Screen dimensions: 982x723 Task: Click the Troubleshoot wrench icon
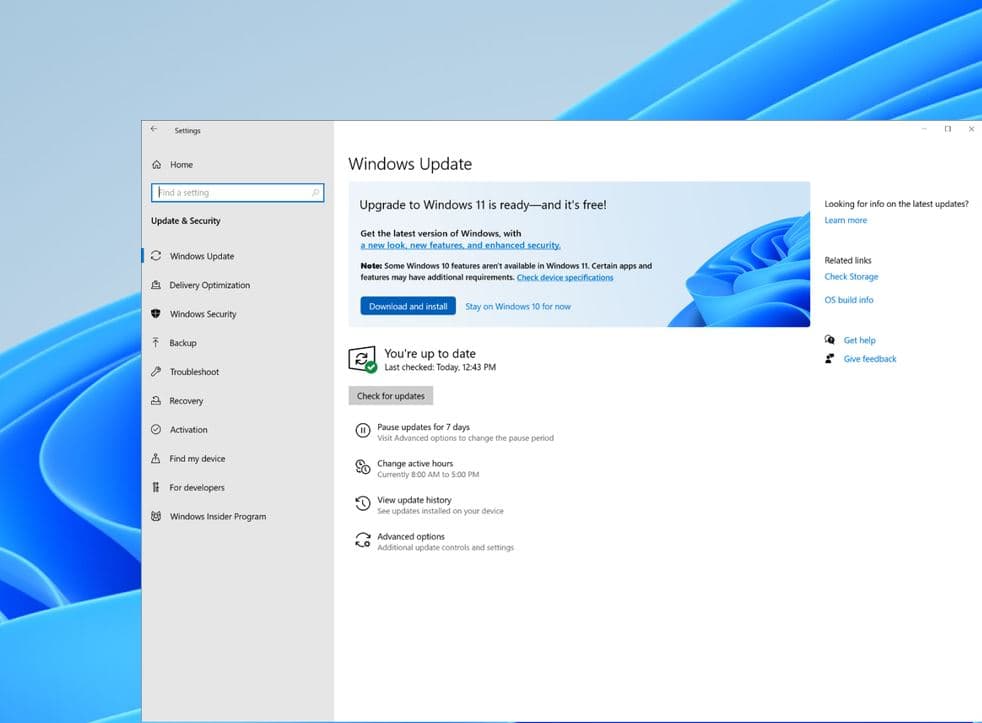[157, 371]
